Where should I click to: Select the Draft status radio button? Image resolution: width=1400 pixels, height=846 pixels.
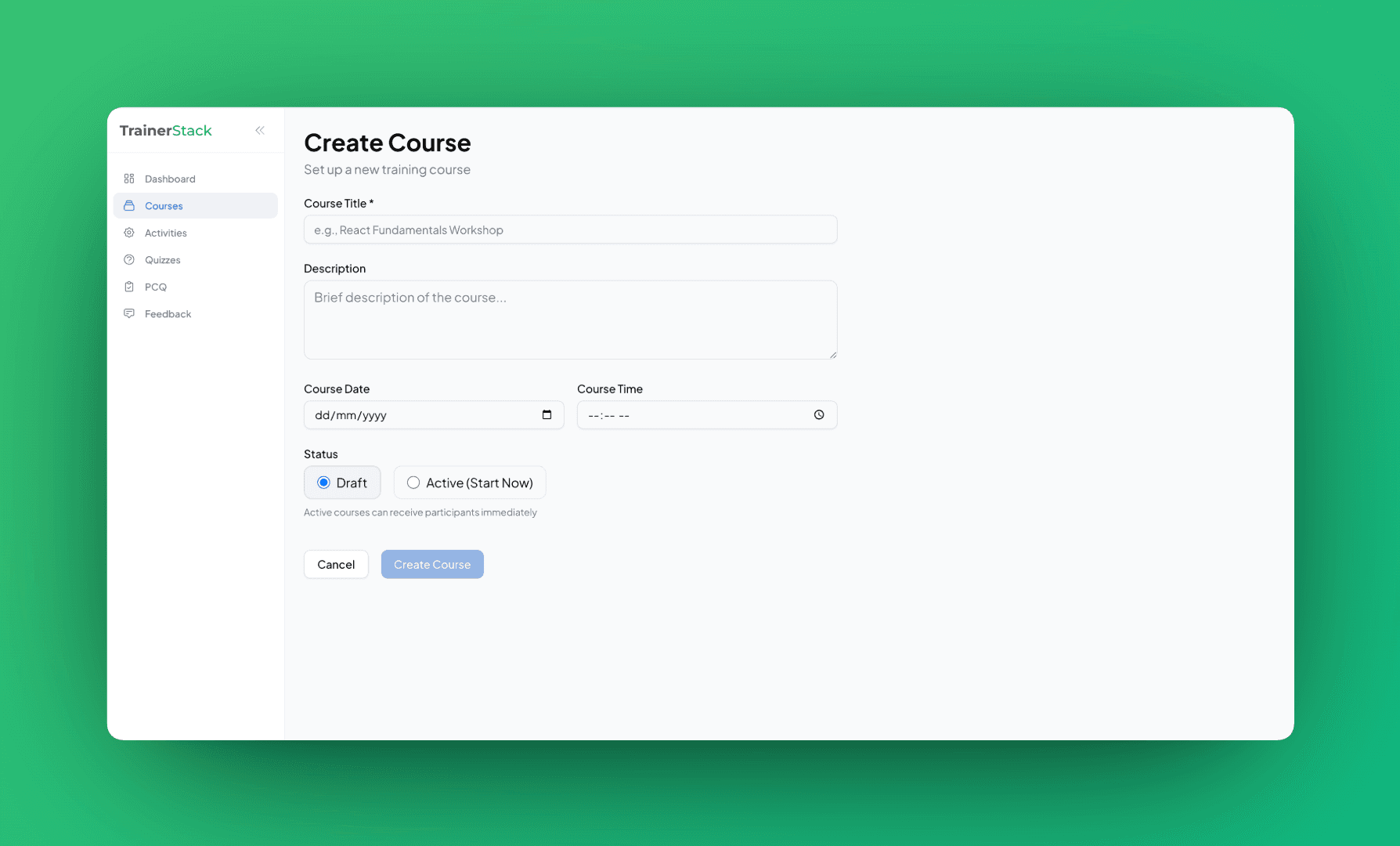324,483
